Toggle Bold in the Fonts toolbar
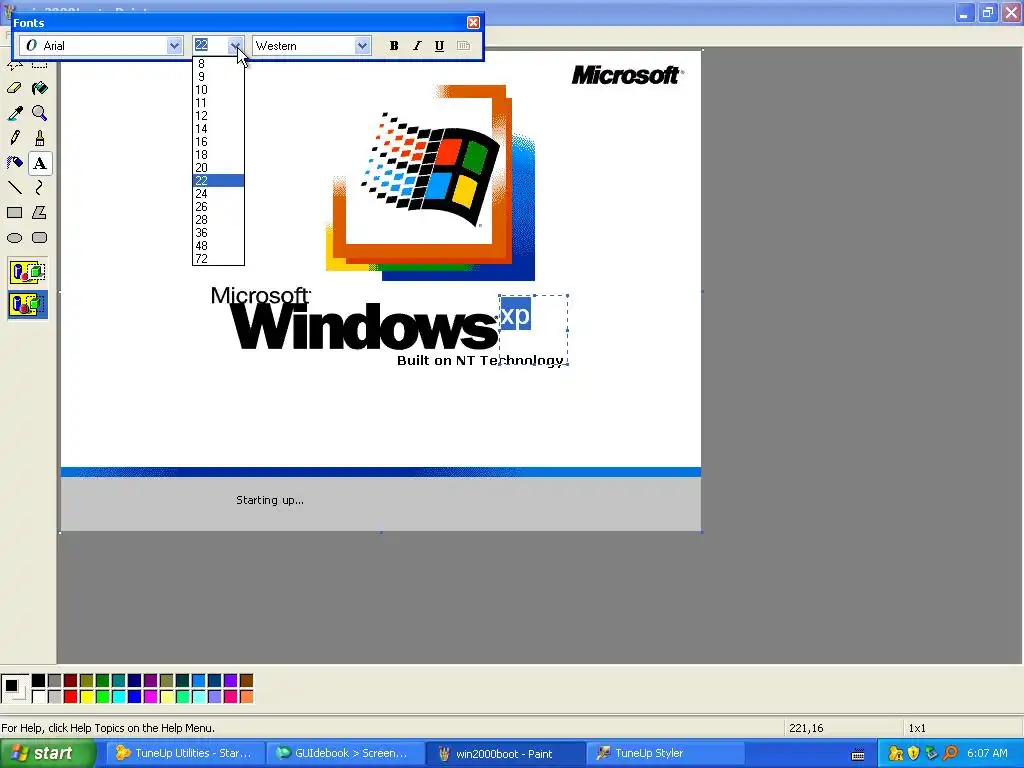Image resolution: width=1024 pixels, height=768 pixels. 394,46
